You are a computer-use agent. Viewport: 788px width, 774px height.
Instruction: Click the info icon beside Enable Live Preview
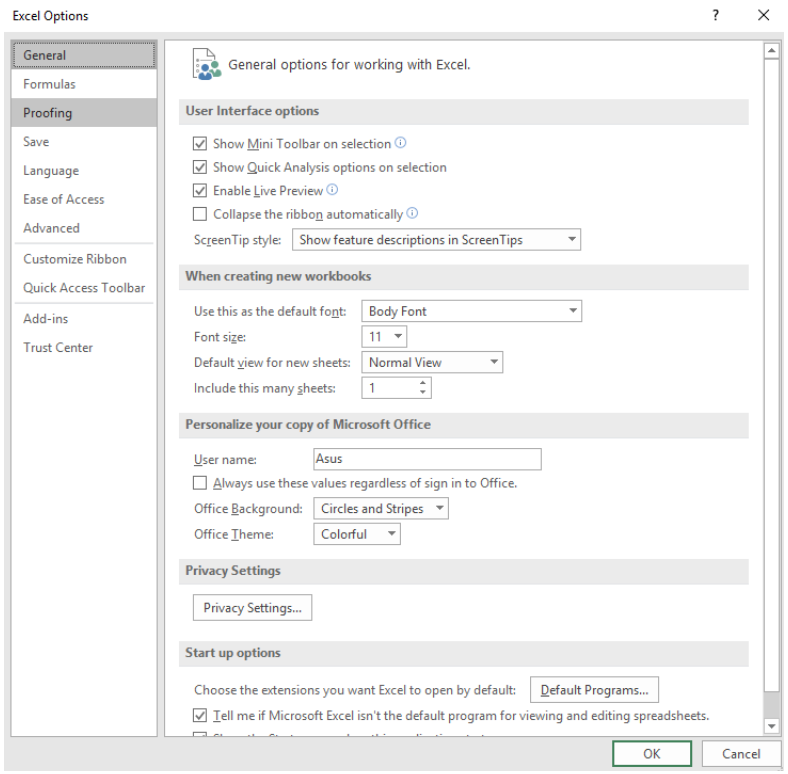point(332,190)
